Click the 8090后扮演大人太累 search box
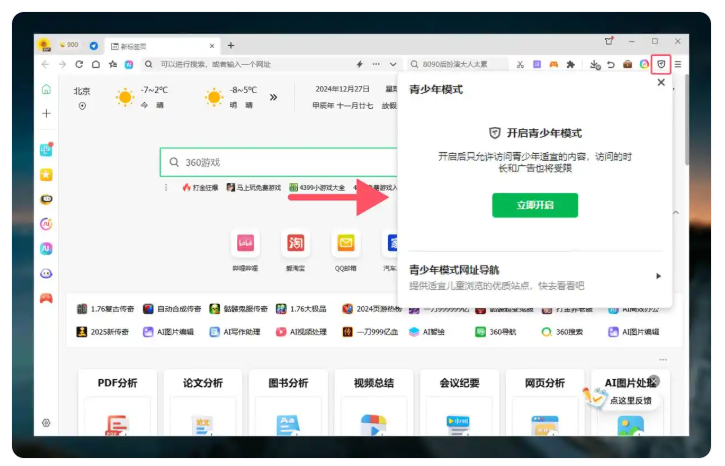The width and height of the screenshot is (725, 466). point(458,64)
